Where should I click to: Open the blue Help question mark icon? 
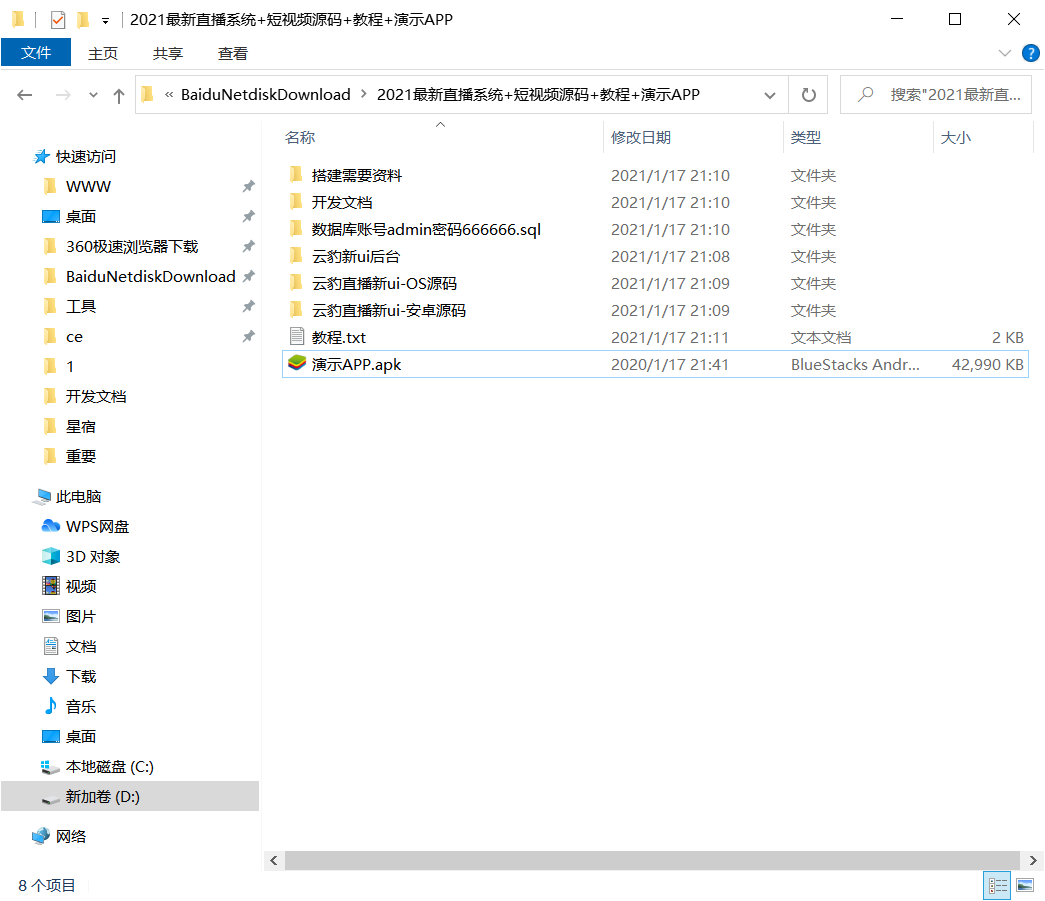tap(1031, 53)
